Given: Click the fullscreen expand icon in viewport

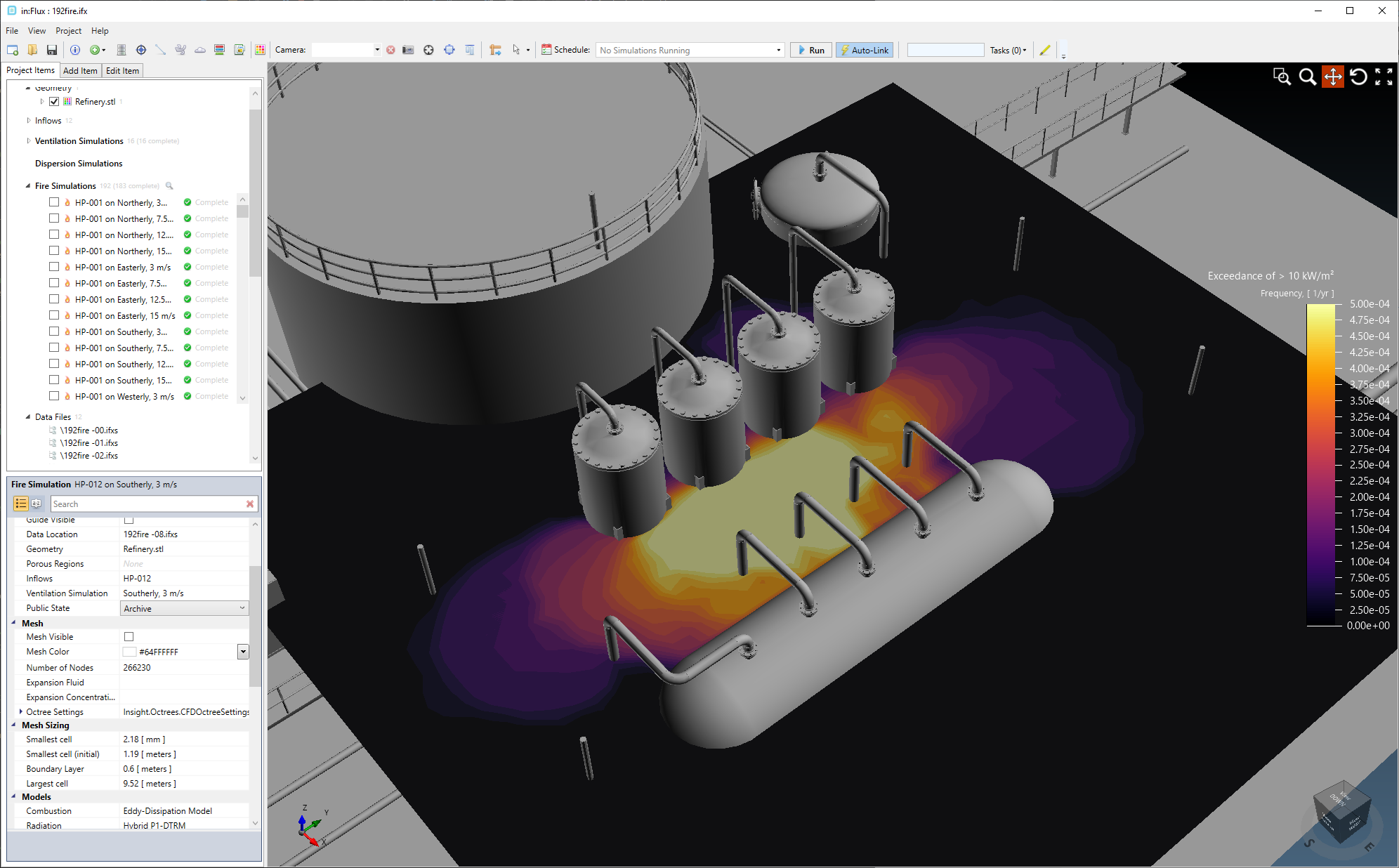Looking at the screenshot, I should coord(1384,77).
